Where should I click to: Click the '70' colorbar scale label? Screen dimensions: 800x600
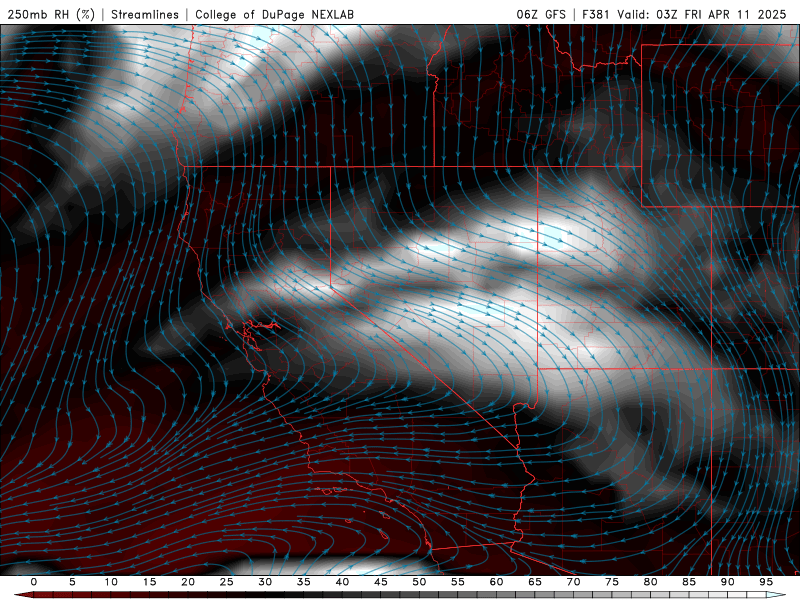tap(573, 582)
